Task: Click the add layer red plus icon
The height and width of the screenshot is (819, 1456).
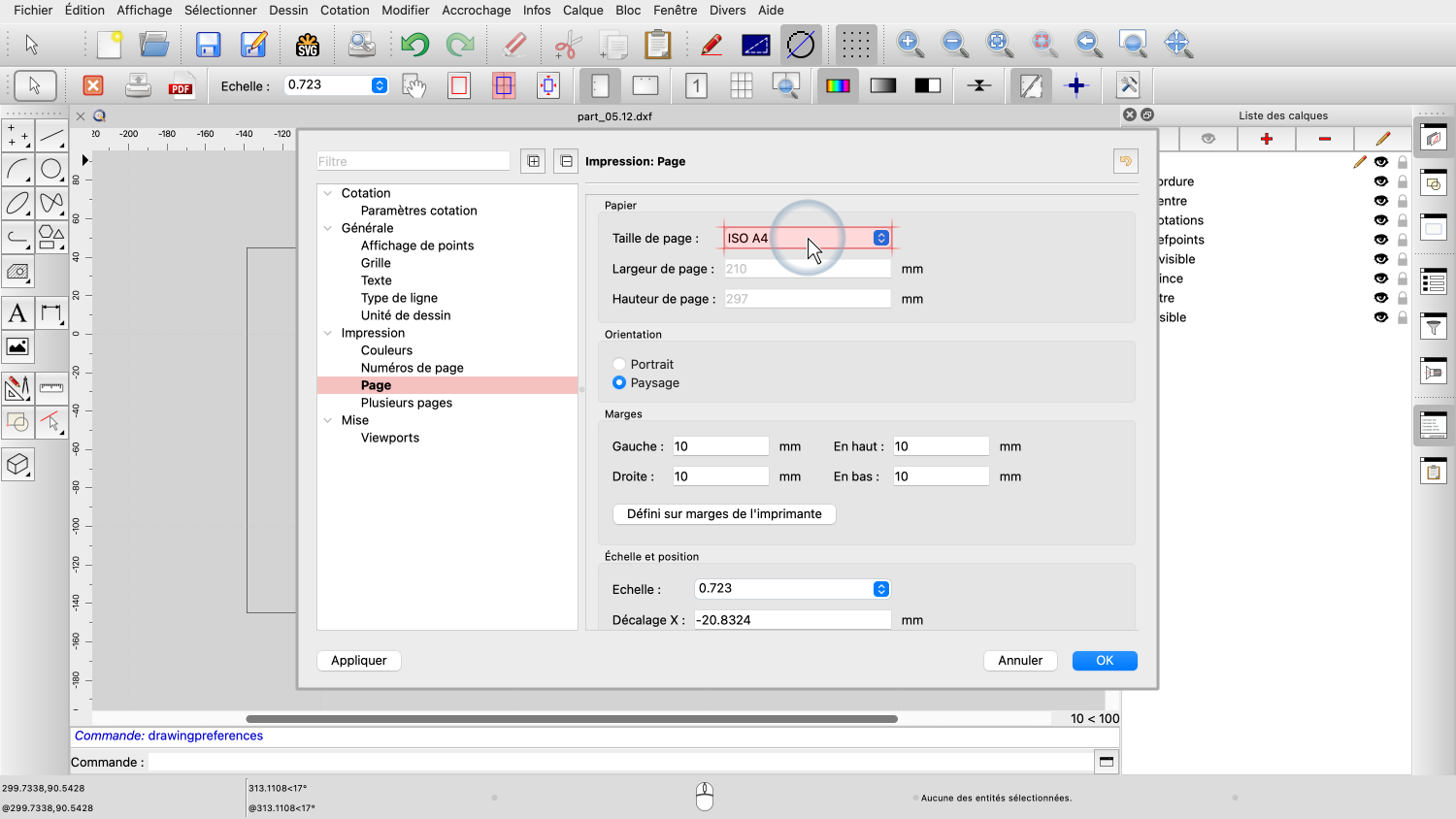Action: pyautogui.click(x=1267, y=139)
